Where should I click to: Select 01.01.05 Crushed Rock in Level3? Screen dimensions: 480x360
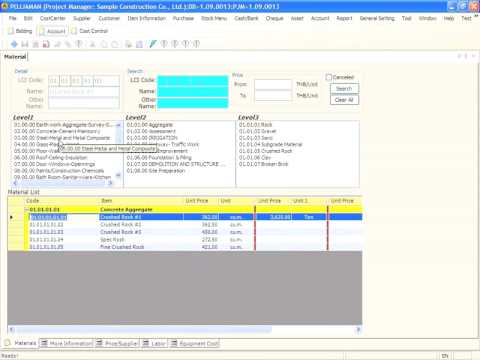pyautogui.click(x=265, y=151)
